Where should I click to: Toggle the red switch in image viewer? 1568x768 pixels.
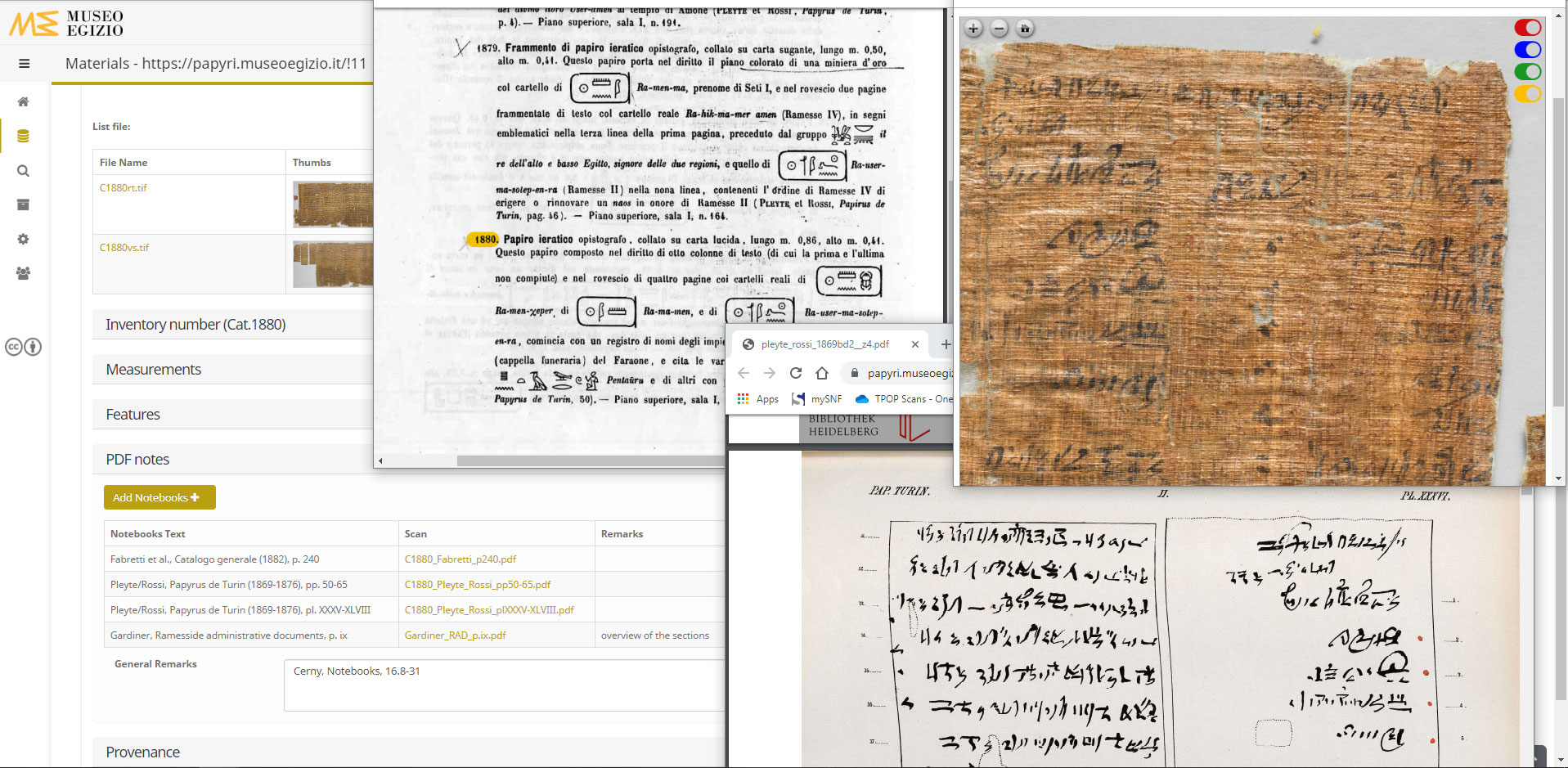tap(1527, 28)
